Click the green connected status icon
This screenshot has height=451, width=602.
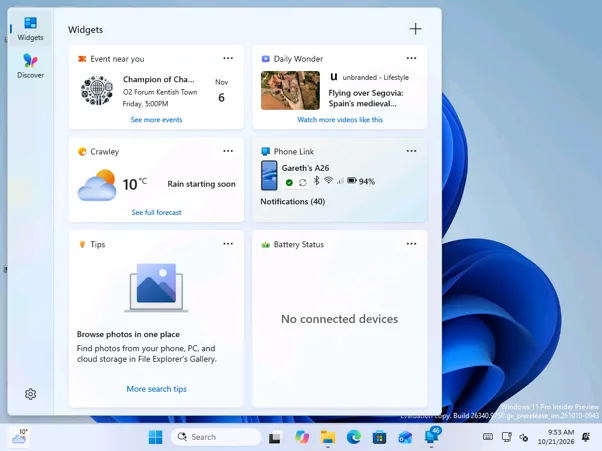pos(289,182)
